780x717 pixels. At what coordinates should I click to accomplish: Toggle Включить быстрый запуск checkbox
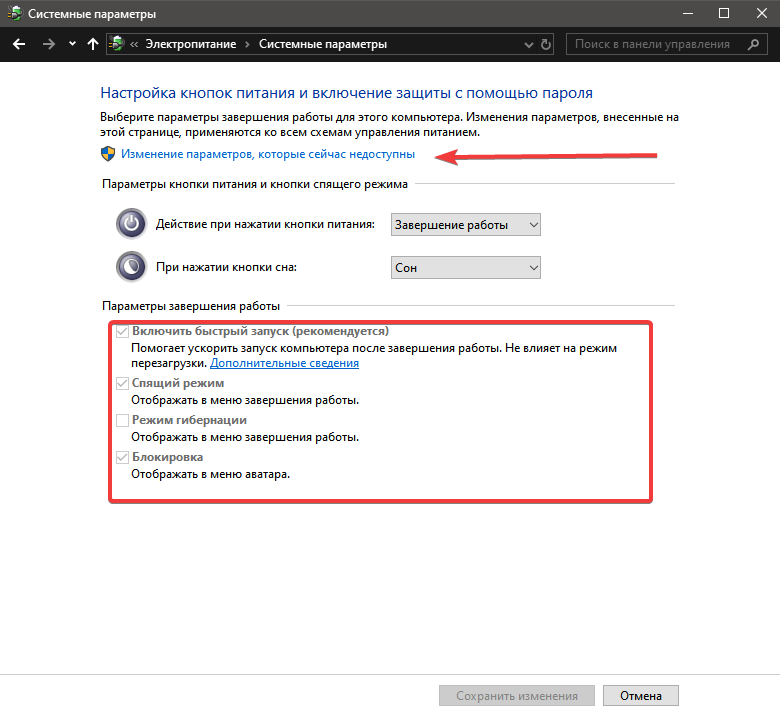[x=122, y=331]
